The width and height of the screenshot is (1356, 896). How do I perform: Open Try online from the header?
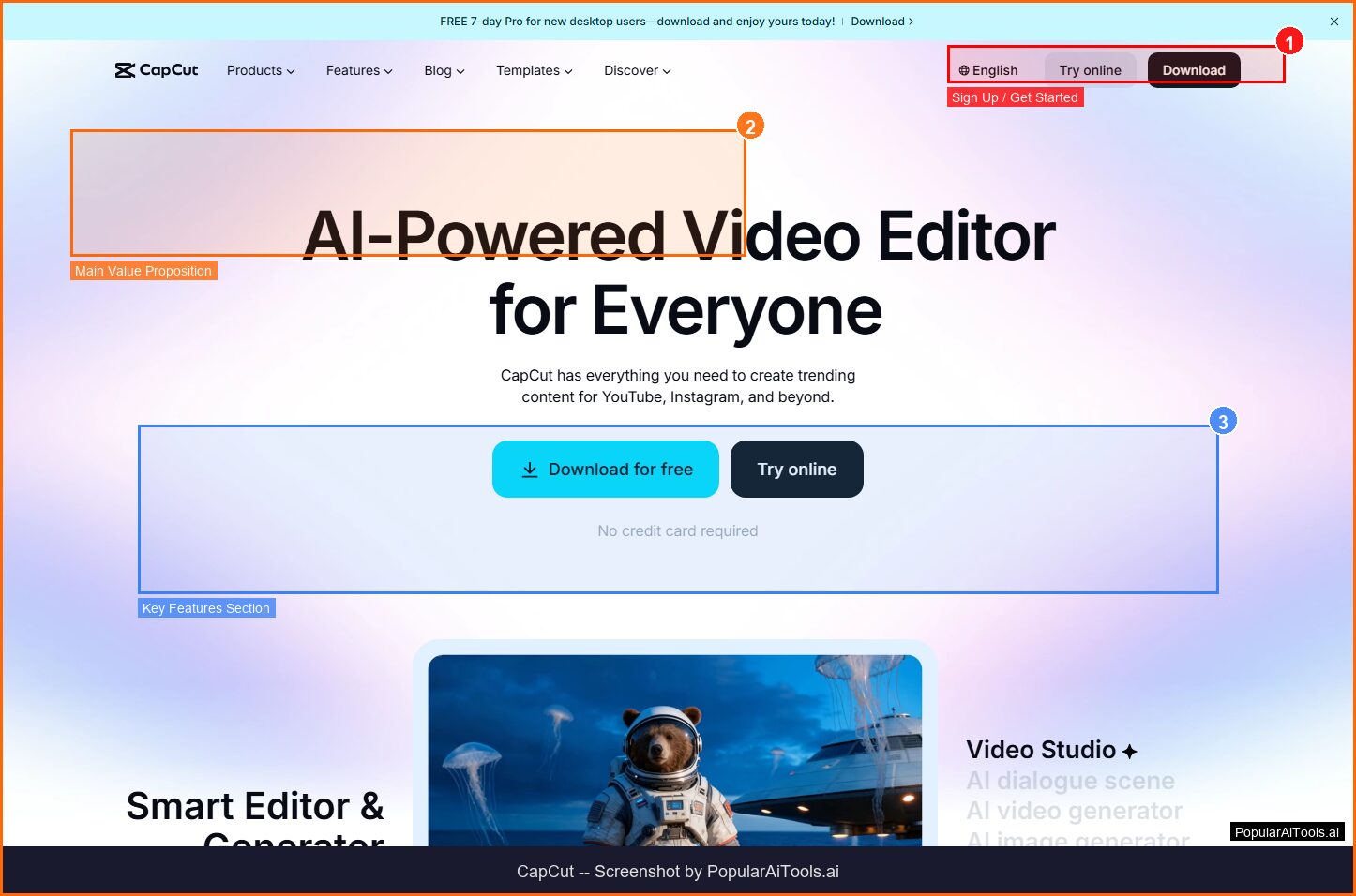tap(1090, 69)
